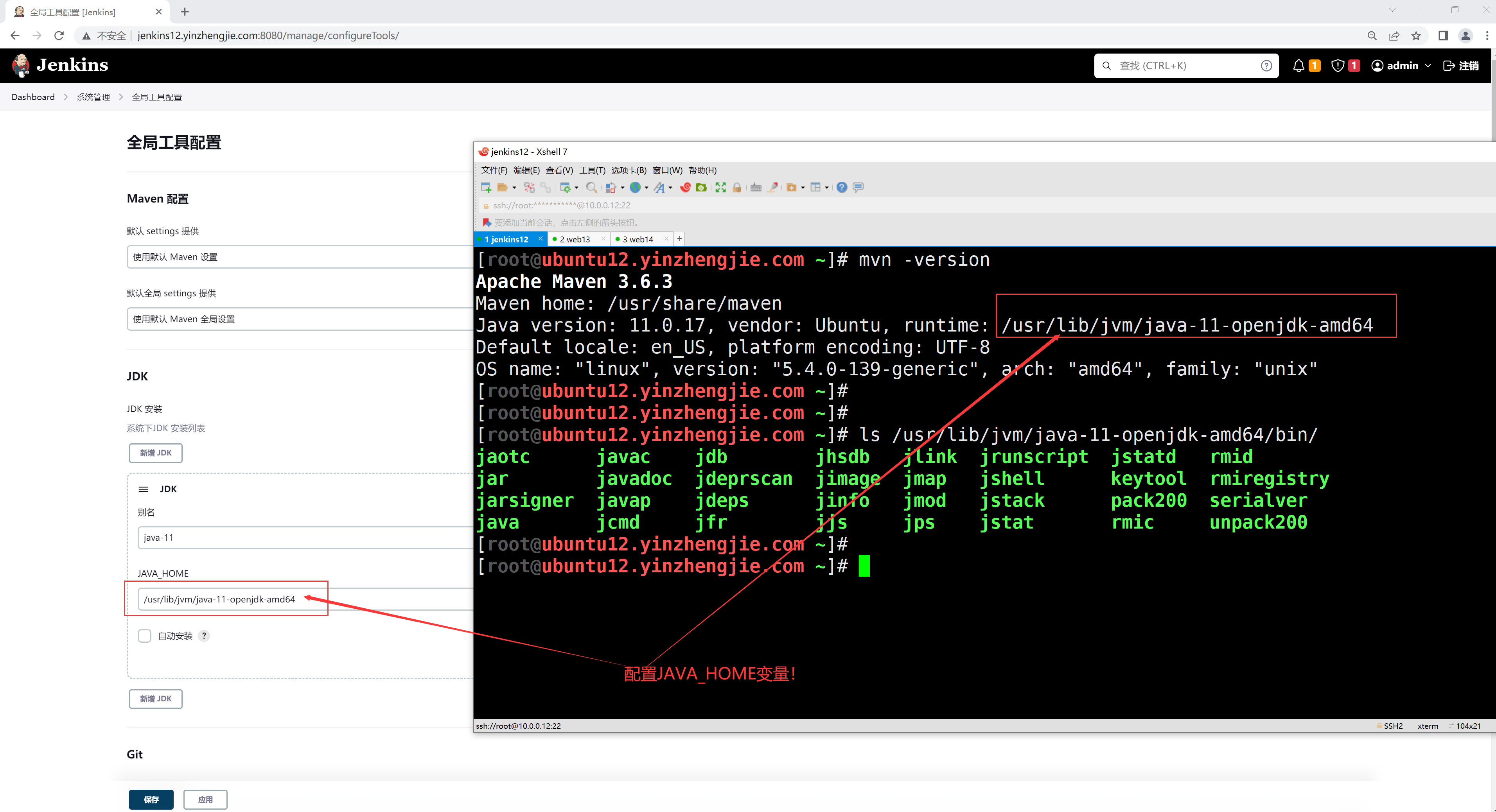Click the red Xftp swirl icon in toolbar
1496x812 pixels.
[685, 187]
